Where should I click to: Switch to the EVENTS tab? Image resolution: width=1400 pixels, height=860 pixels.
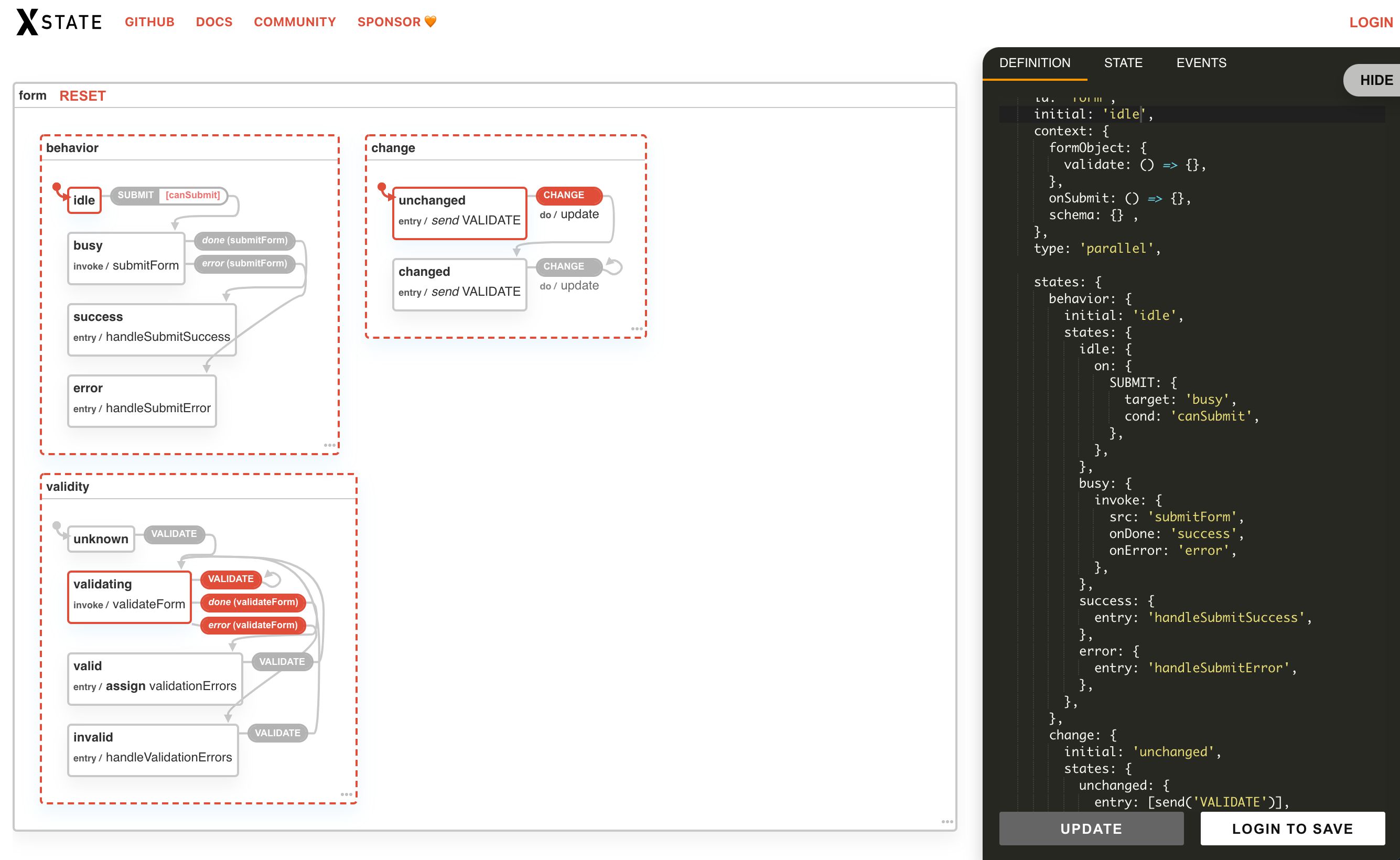(x=1201, y=62)
